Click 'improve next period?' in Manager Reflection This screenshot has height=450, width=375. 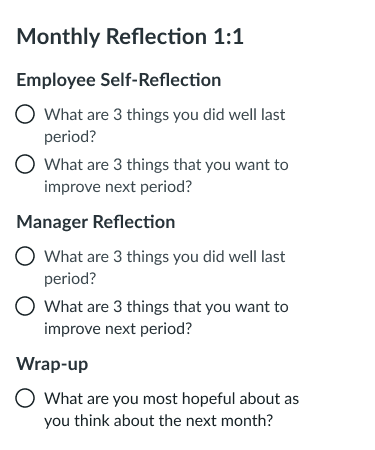tap(118, 329)
